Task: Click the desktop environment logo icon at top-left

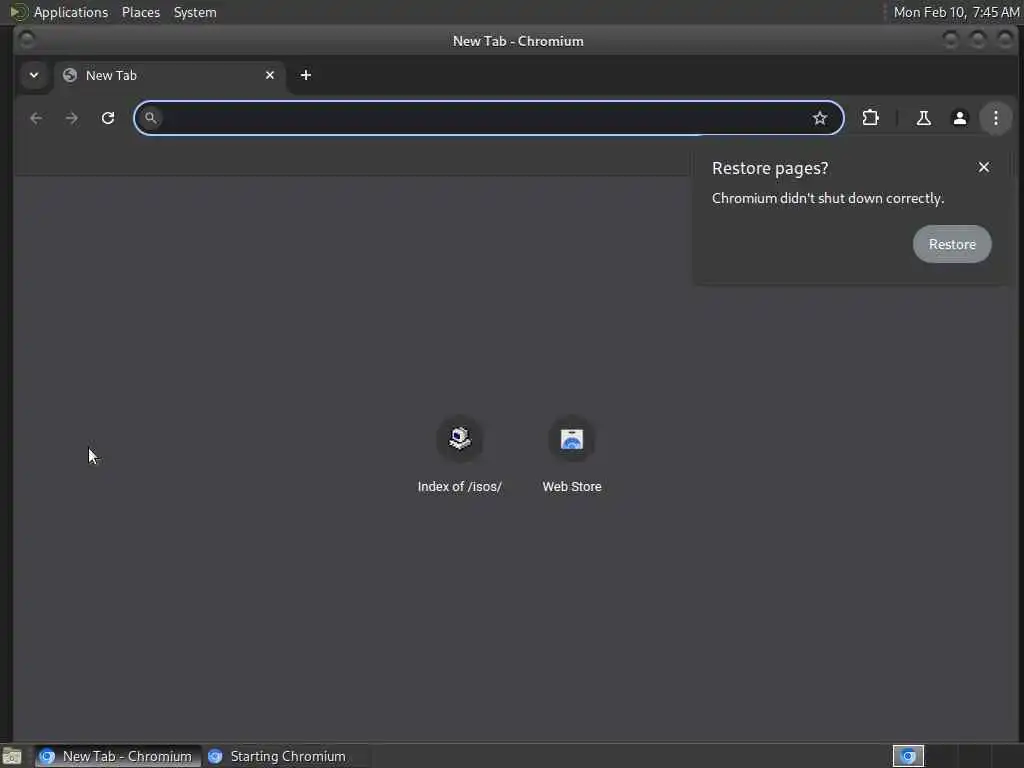Action: [x=18, y=12]
